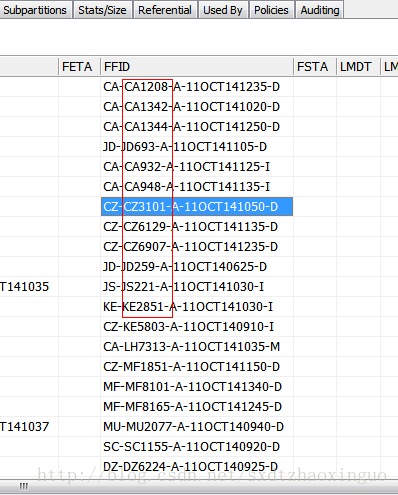Select cell JD-JD259-A-11OCT140625-D
398x495 pixels.
[x=197, y=267]
